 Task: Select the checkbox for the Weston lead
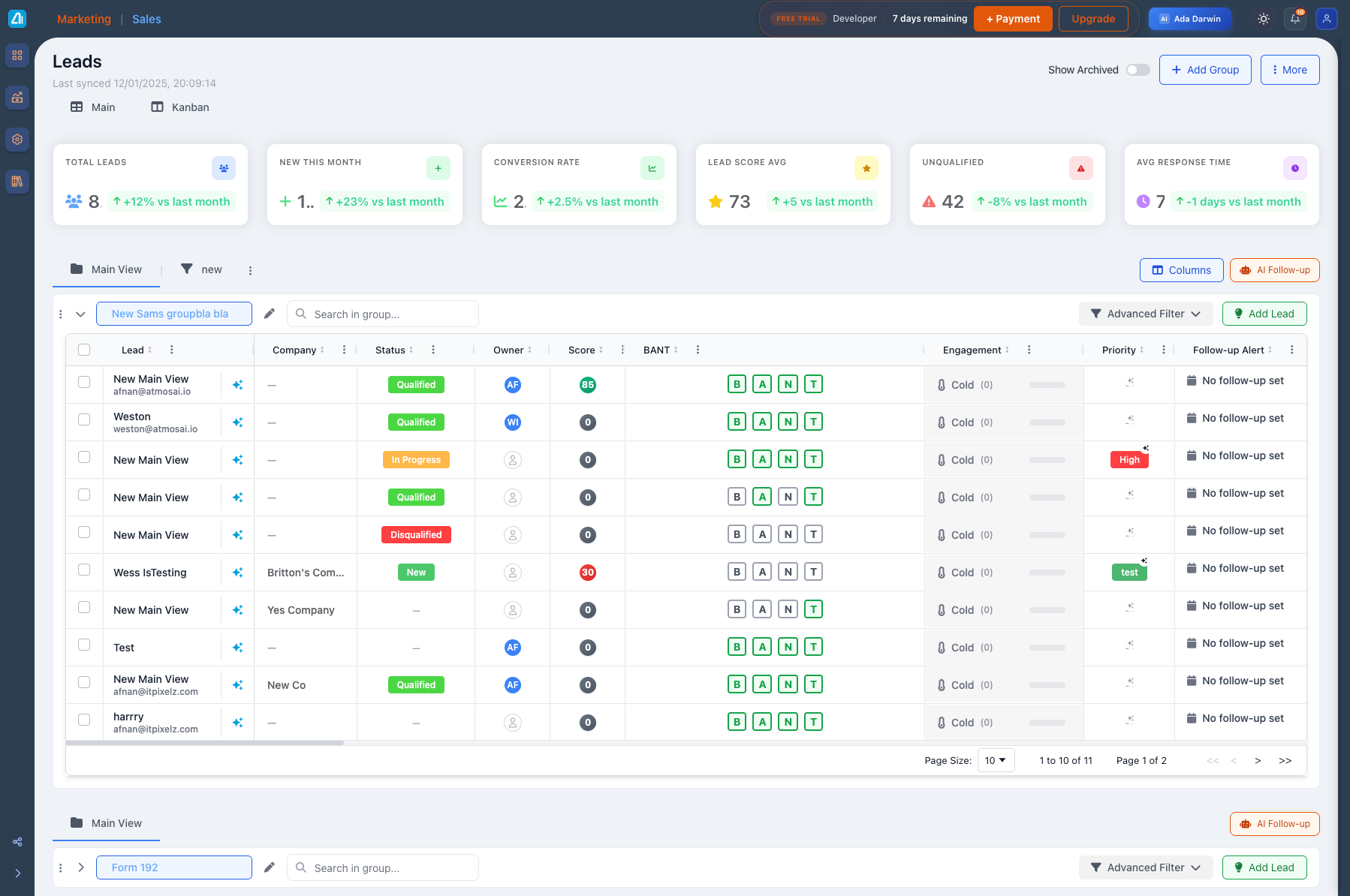[x=84, y=419]
